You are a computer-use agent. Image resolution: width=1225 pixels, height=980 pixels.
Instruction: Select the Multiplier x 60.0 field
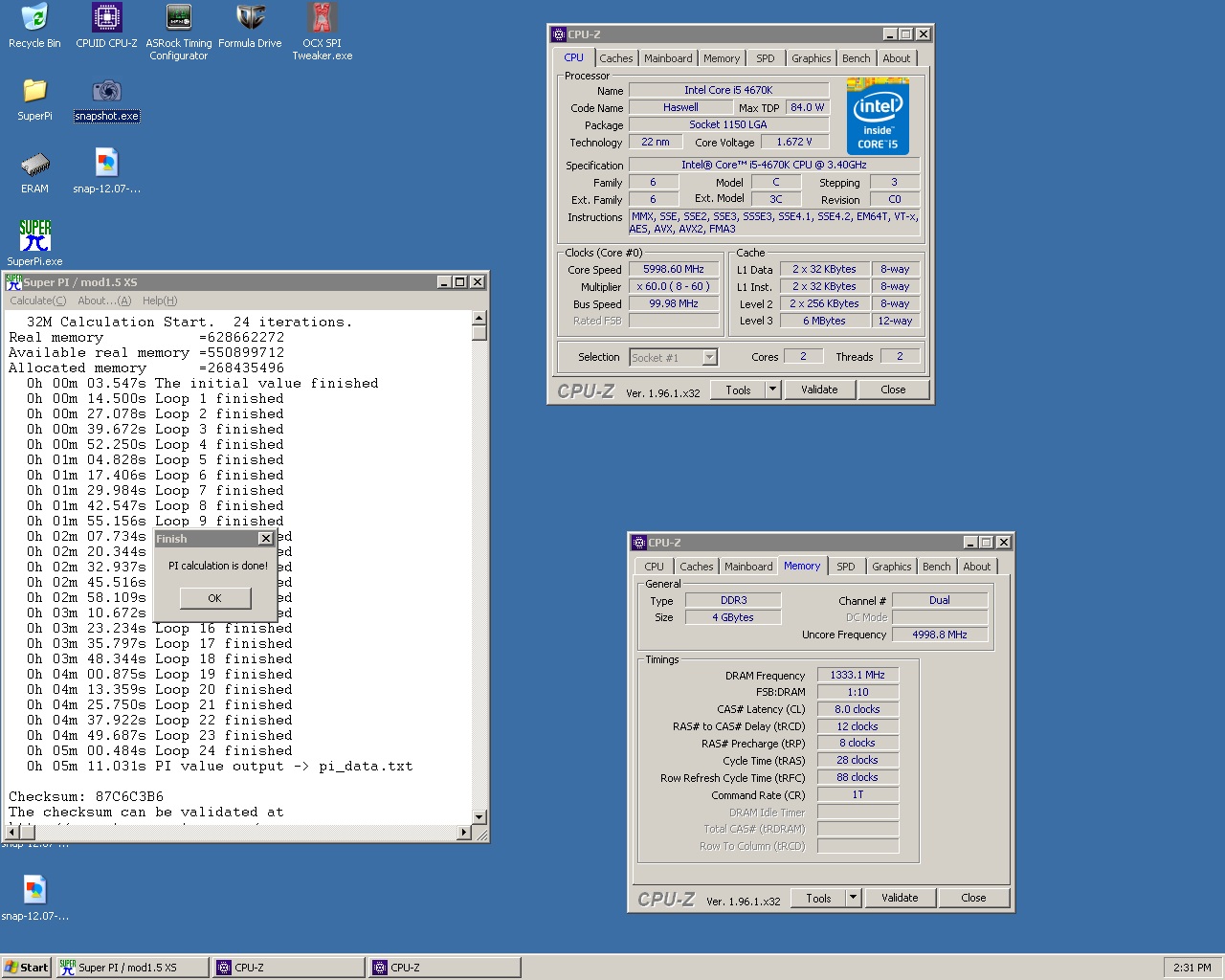pos(674,287)
